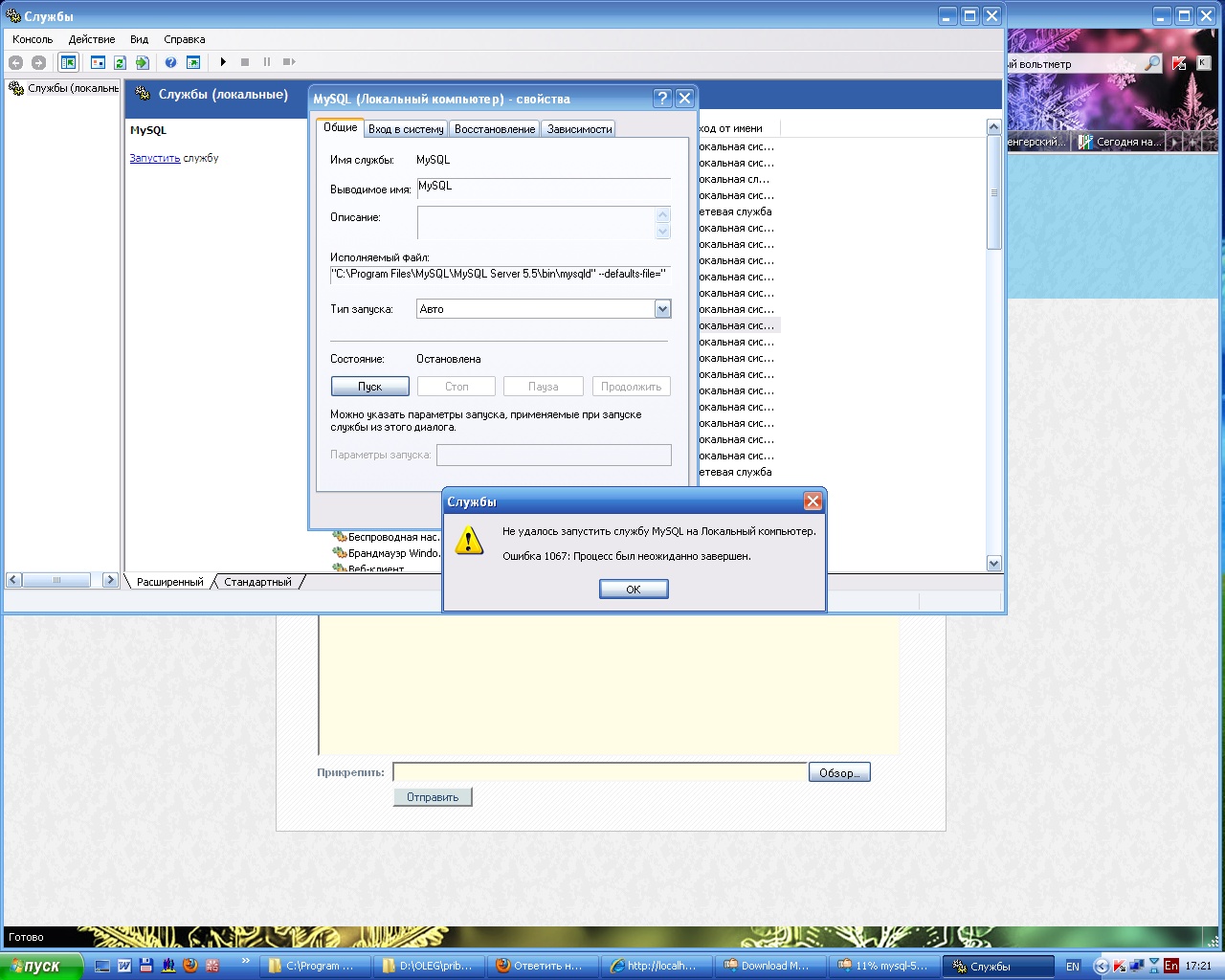
Task: Open the Вид menu
Action: click(x=140, y=39)
